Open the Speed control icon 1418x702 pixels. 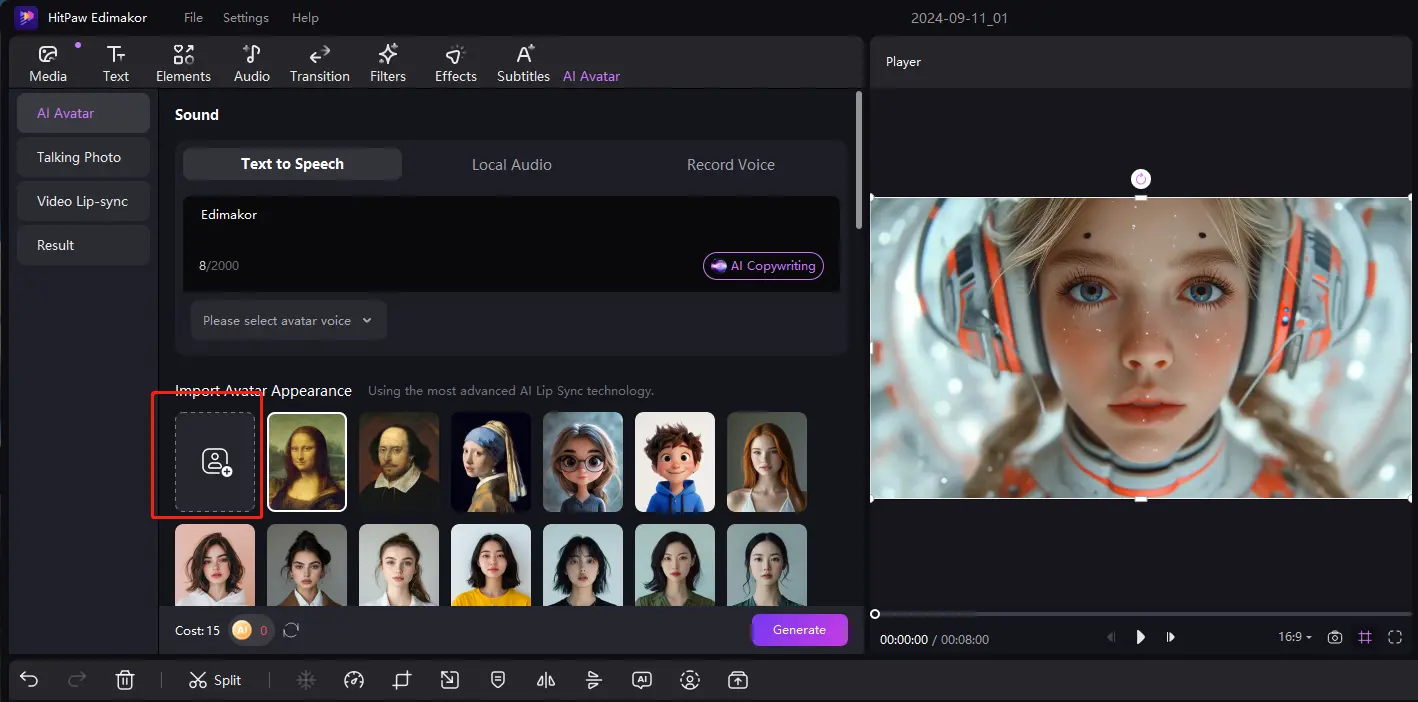(x=353, y=680)
